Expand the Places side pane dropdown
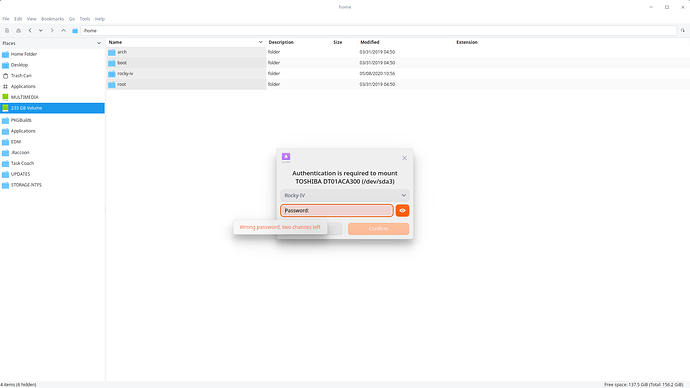690x388 pixels. pos(99,43)
